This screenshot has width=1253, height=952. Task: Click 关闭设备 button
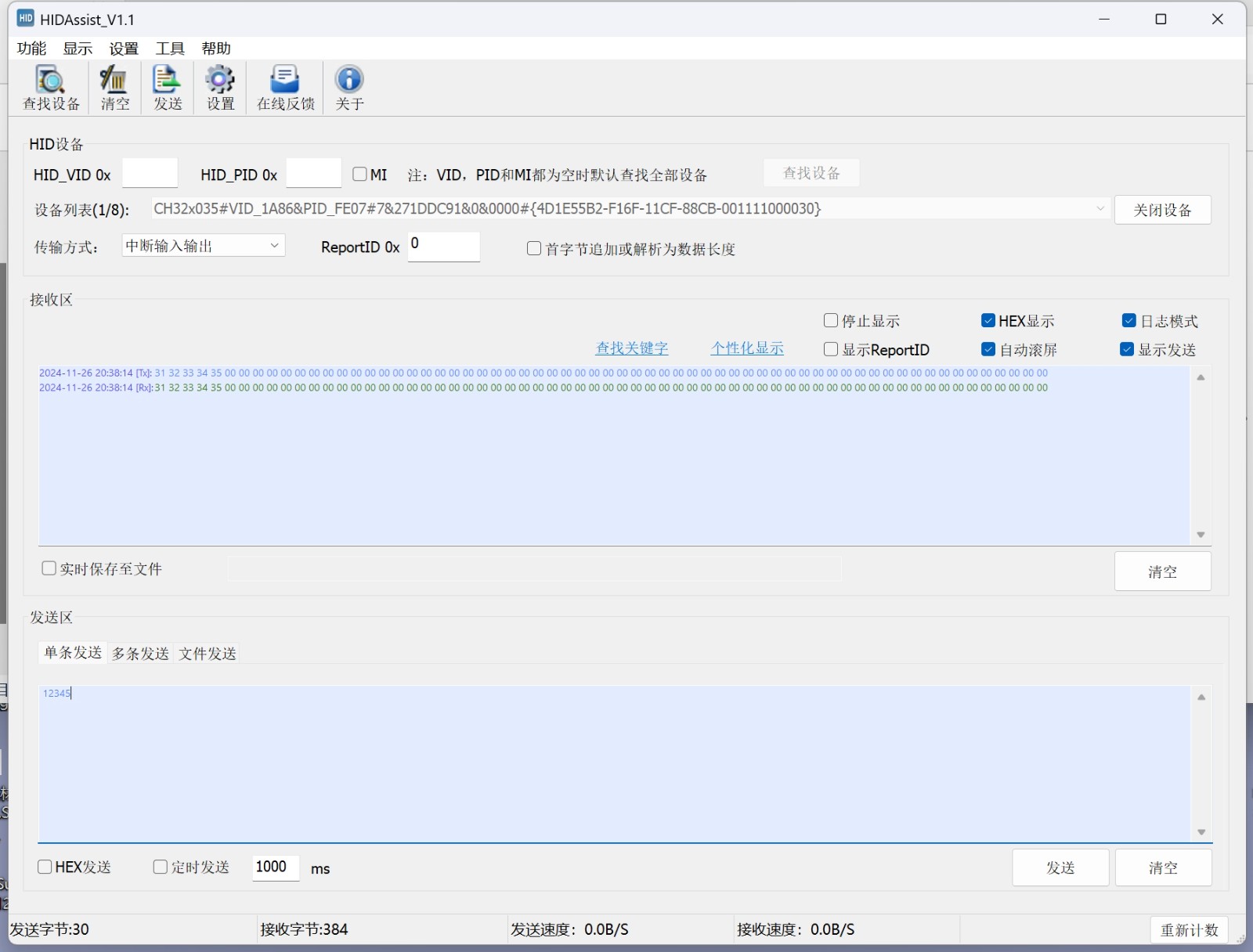[1162, 210]
